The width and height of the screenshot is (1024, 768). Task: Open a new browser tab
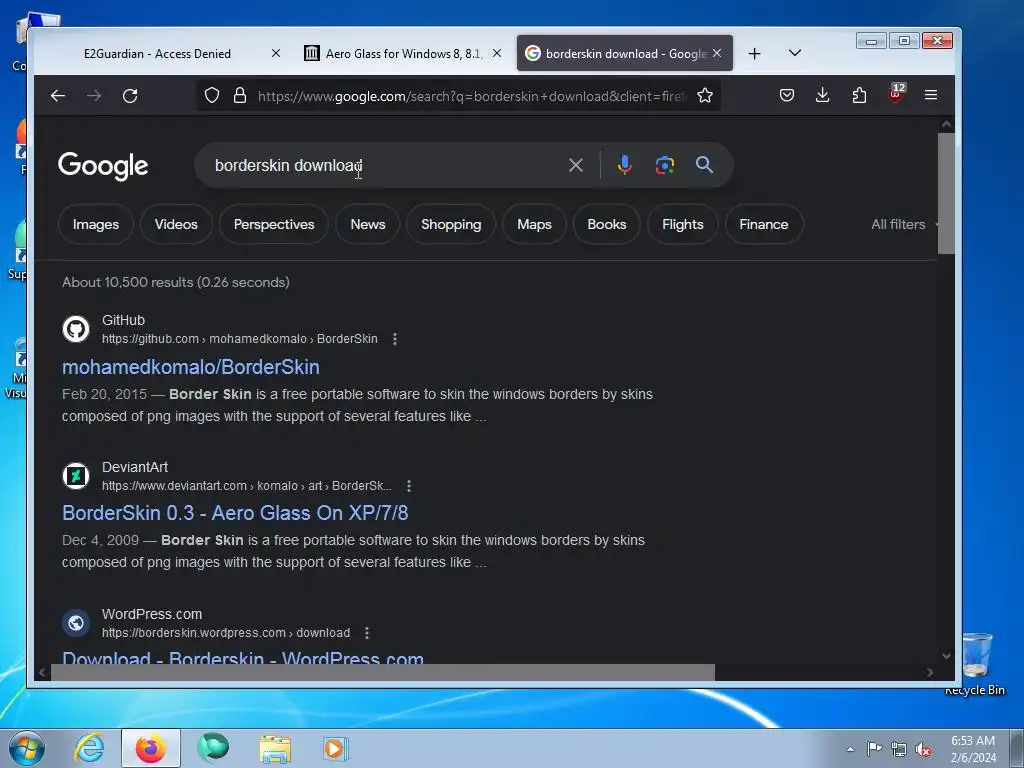[754, 54]
